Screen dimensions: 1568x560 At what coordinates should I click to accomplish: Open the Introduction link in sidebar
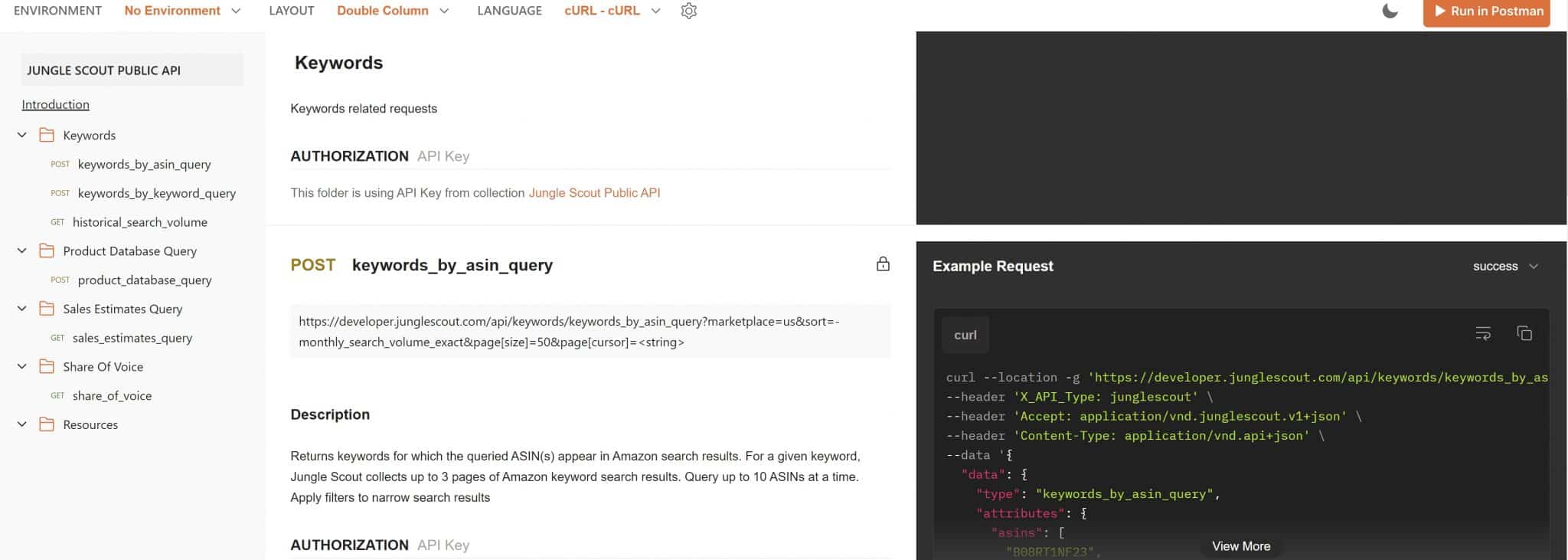tap(55, 104)
